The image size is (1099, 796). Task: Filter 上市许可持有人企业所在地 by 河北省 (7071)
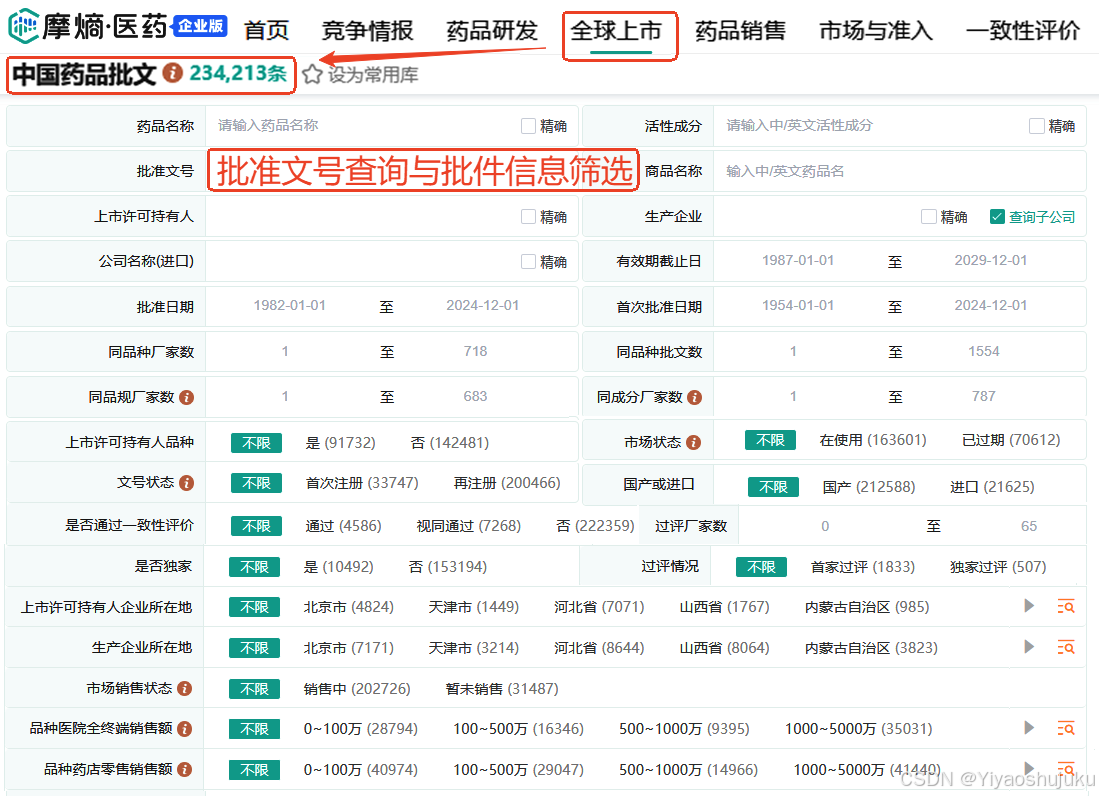click(599, 607)
